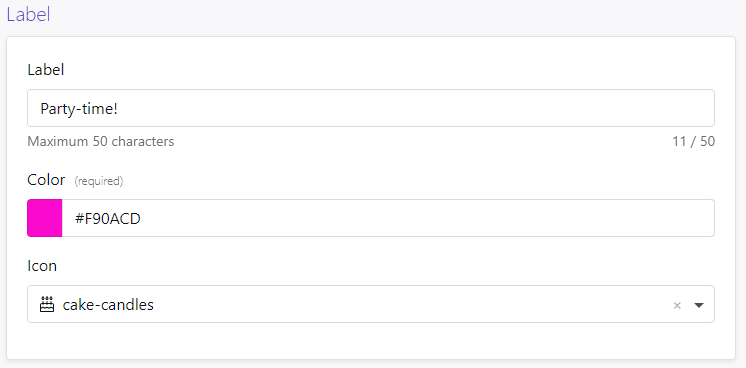746x368 pixels.
Task: Expand the Icon dropdown arrow
Action: coord(698,305)
